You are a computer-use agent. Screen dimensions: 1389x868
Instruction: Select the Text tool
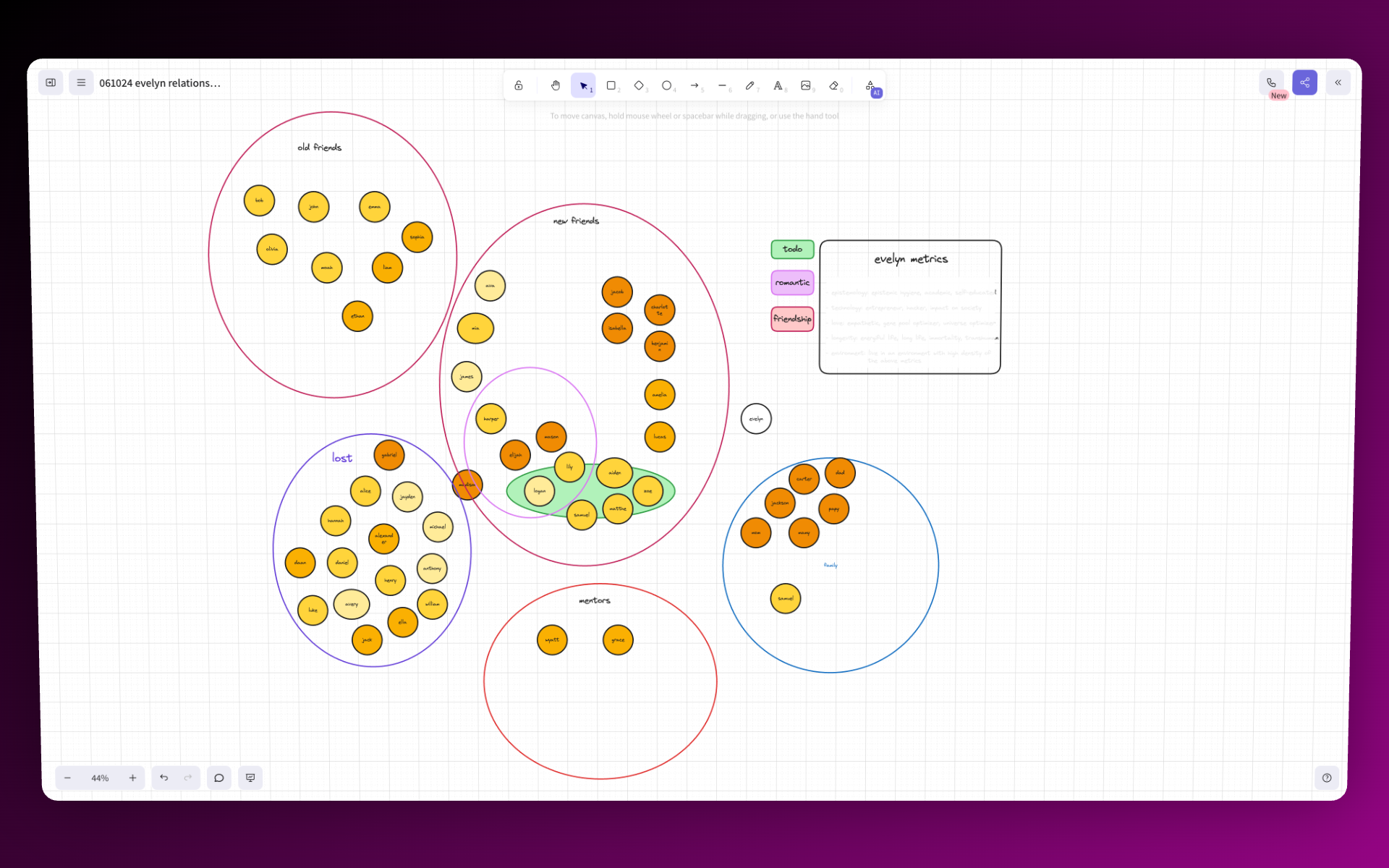pyautogui.click(x=778, y=85)
